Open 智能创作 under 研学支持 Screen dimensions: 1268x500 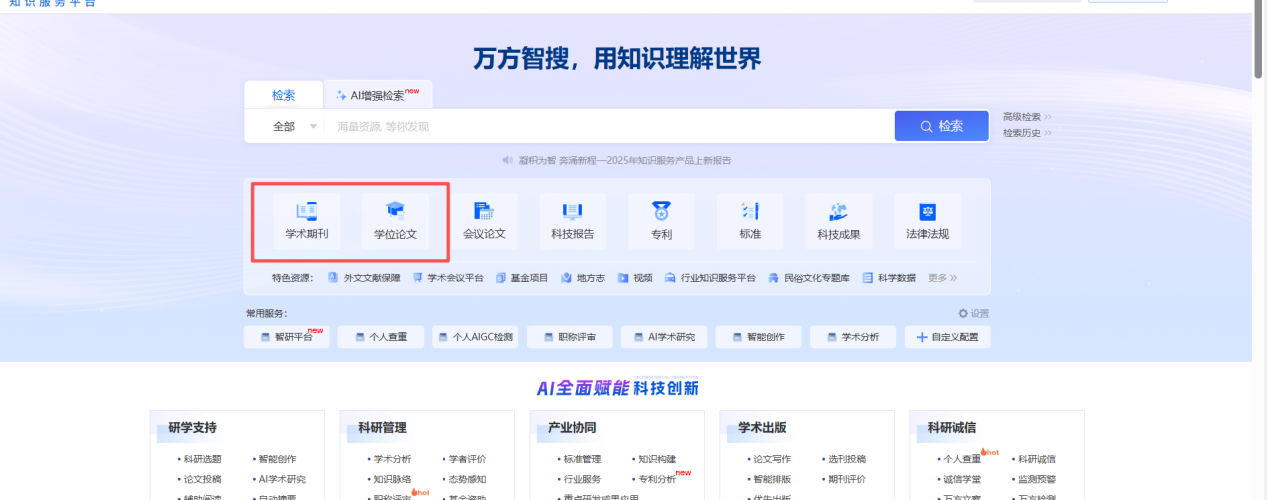pos(277,459)
